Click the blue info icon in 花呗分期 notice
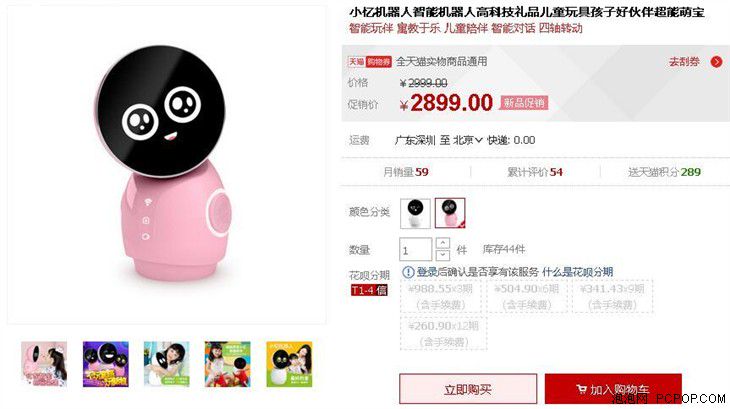Screen dimensions: 730x409 click(408, 272)
